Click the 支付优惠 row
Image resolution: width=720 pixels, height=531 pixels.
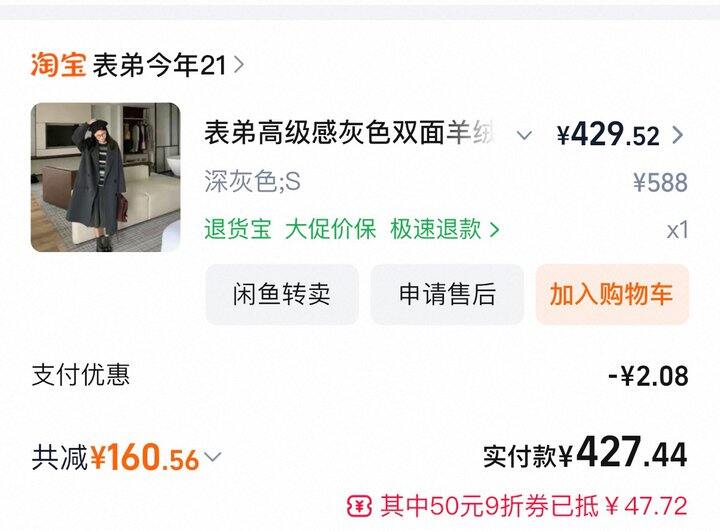(360, 375)
